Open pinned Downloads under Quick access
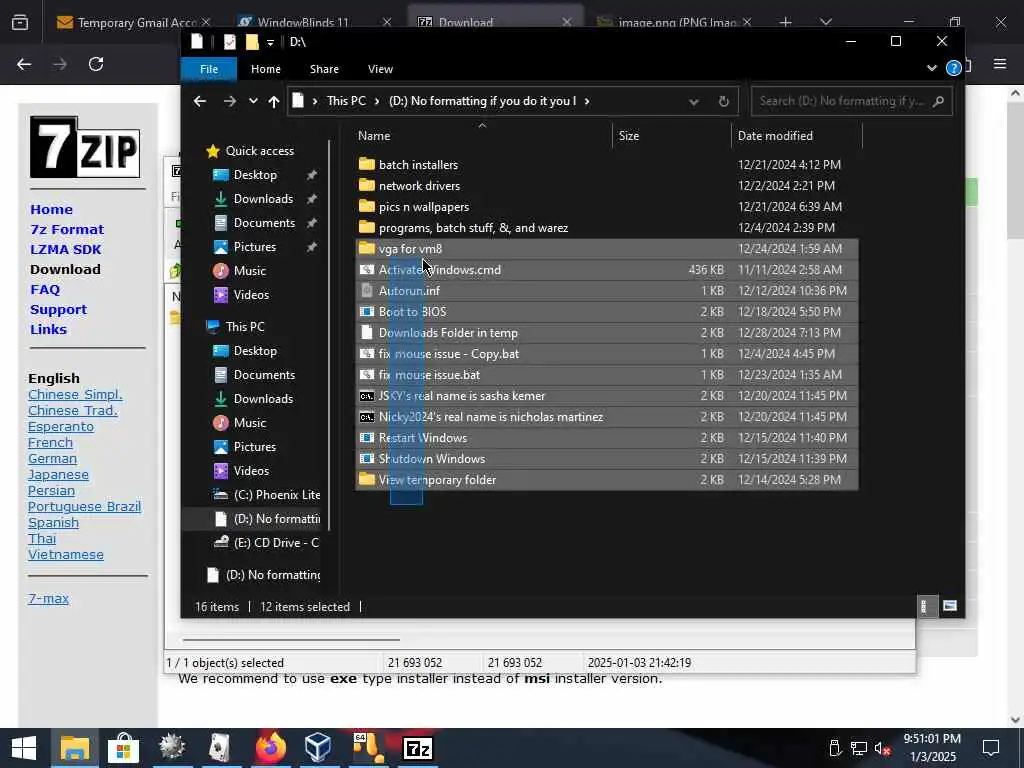The height and width of the screenshot is (768, 1024). [x=263, y=199]
